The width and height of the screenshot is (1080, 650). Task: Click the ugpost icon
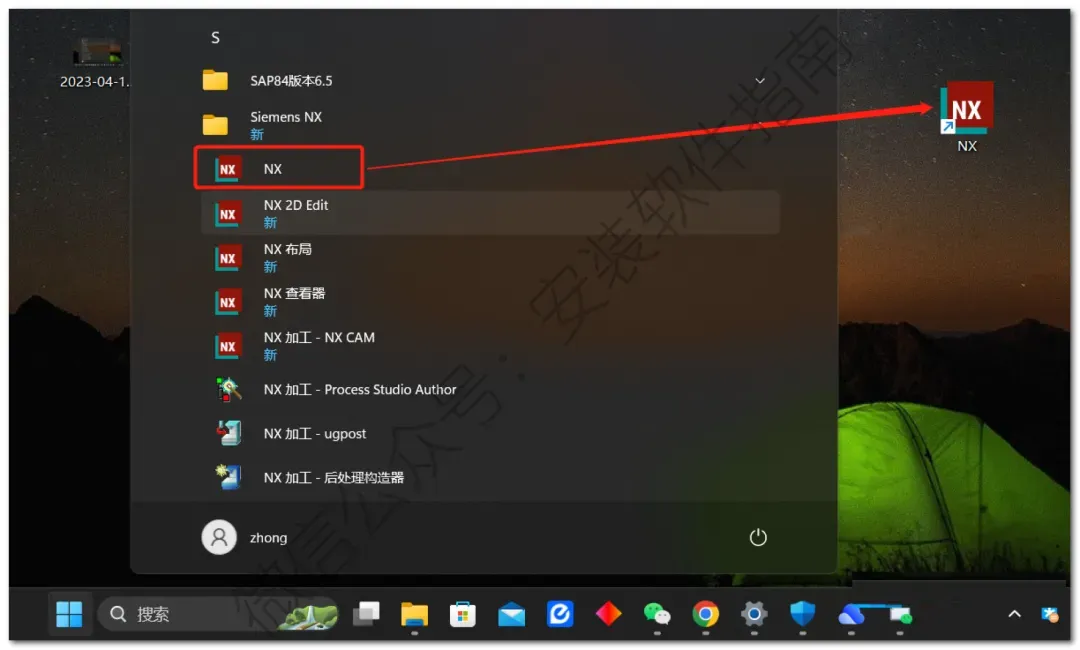click(x=228, y=434)
